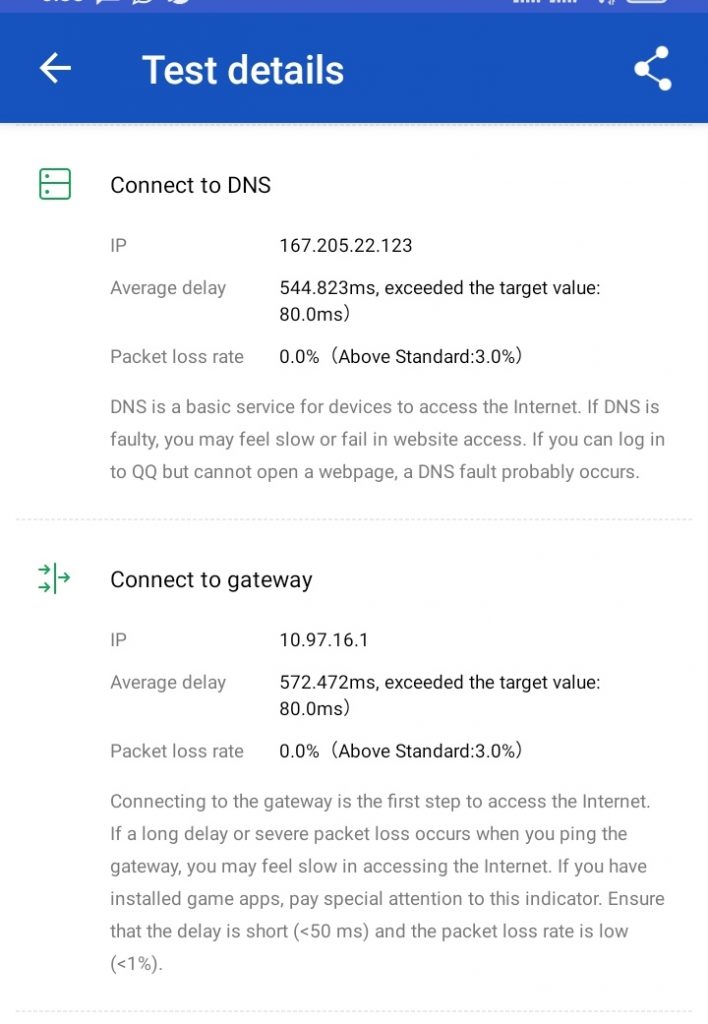Screen dimensions: 708x1024
Task: Tap the DNS basic service description paragraph
Action: click(385, 439)
